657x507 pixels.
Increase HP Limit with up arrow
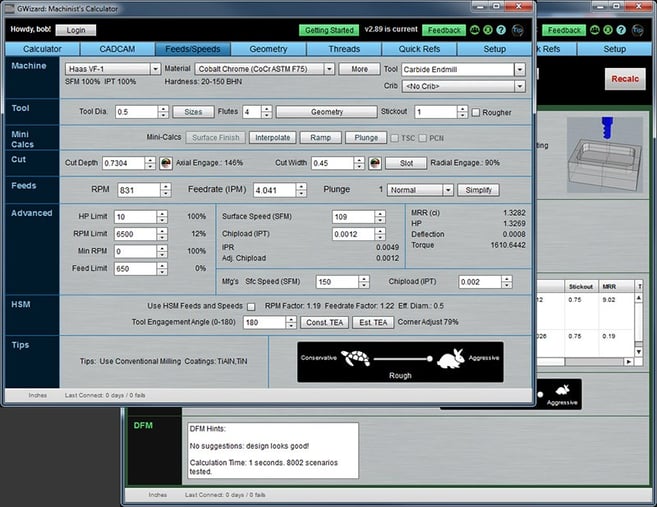162,214
